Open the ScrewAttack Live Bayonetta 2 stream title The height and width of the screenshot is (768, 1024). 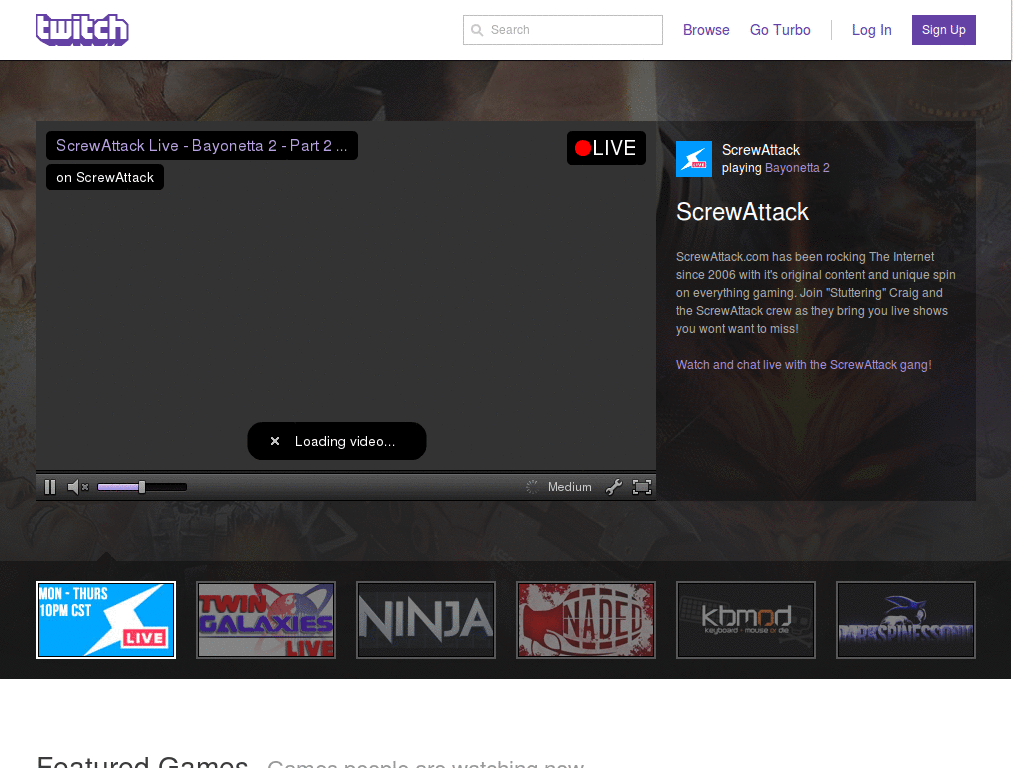point(202,146)
